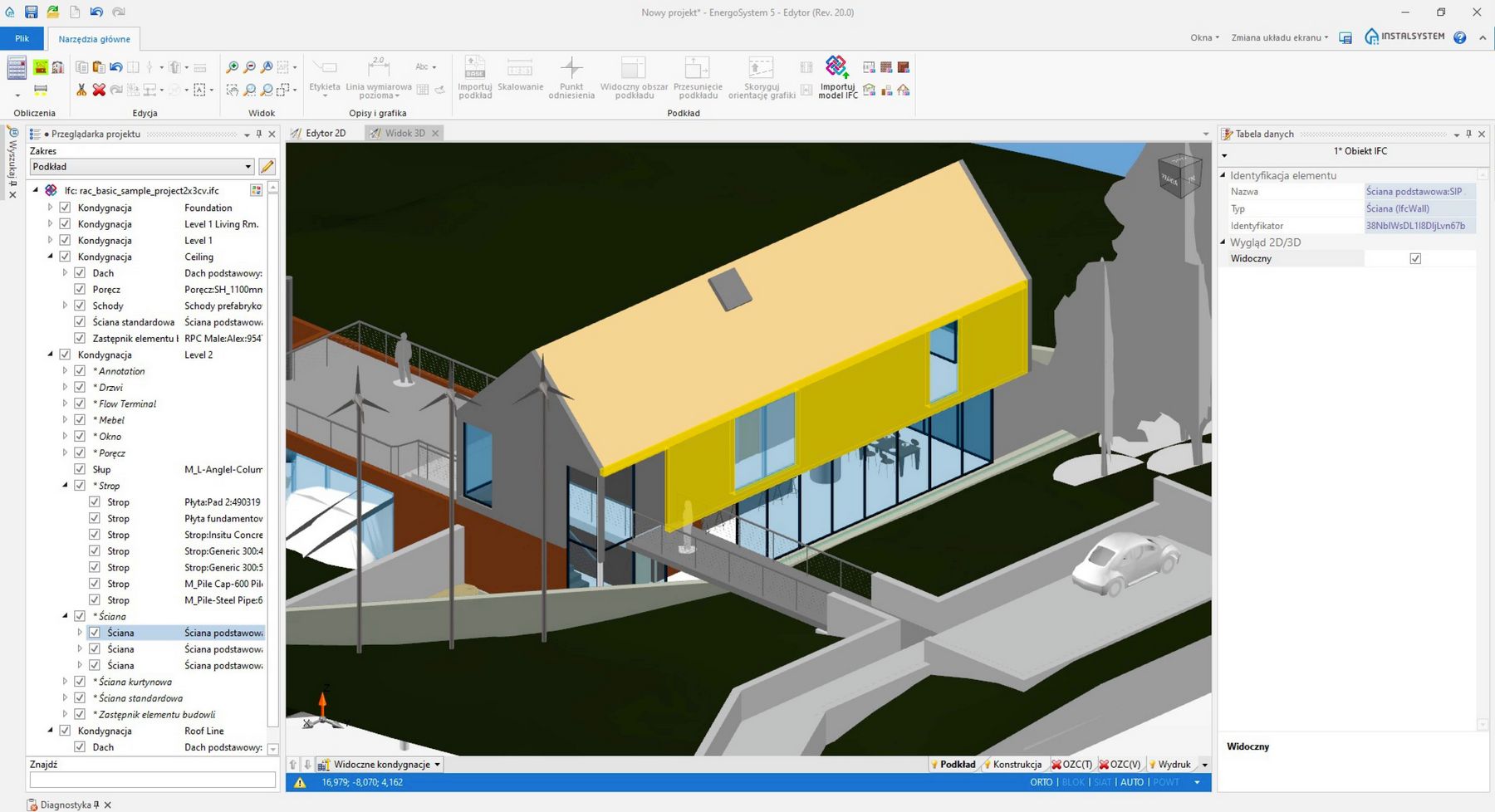Image resolution: width=1495 pixels, height=812 pixels.
Task: Click the pencil edit icon beside Zakres
Action: click(267, 167)
